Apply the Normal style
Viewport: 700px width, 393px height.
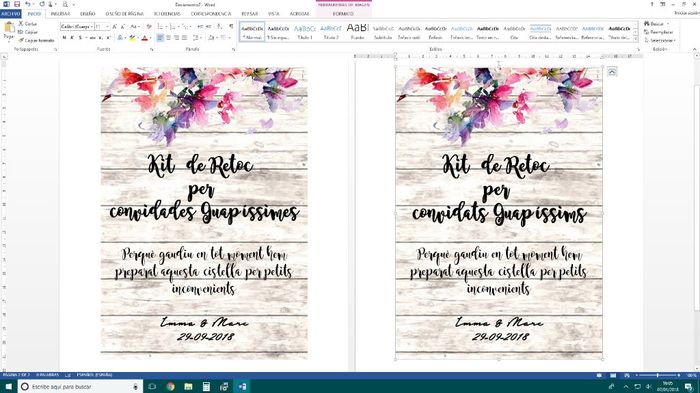pos(252,32)
